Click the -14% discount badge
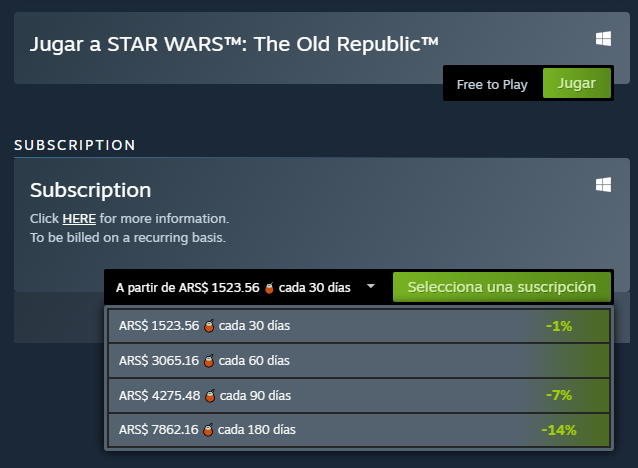The width and height of the screenshot is (638, 468). pos(559,430)
